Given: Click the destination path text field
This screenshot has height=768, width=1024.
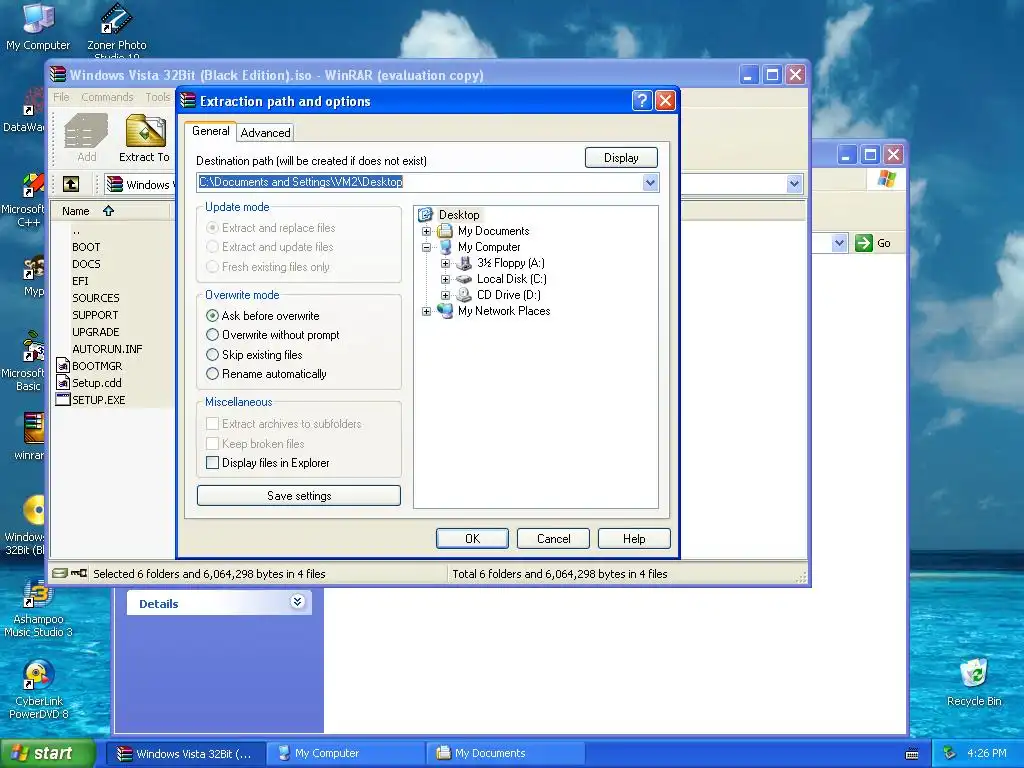Looking at the screenshot, I should point(419,182).
